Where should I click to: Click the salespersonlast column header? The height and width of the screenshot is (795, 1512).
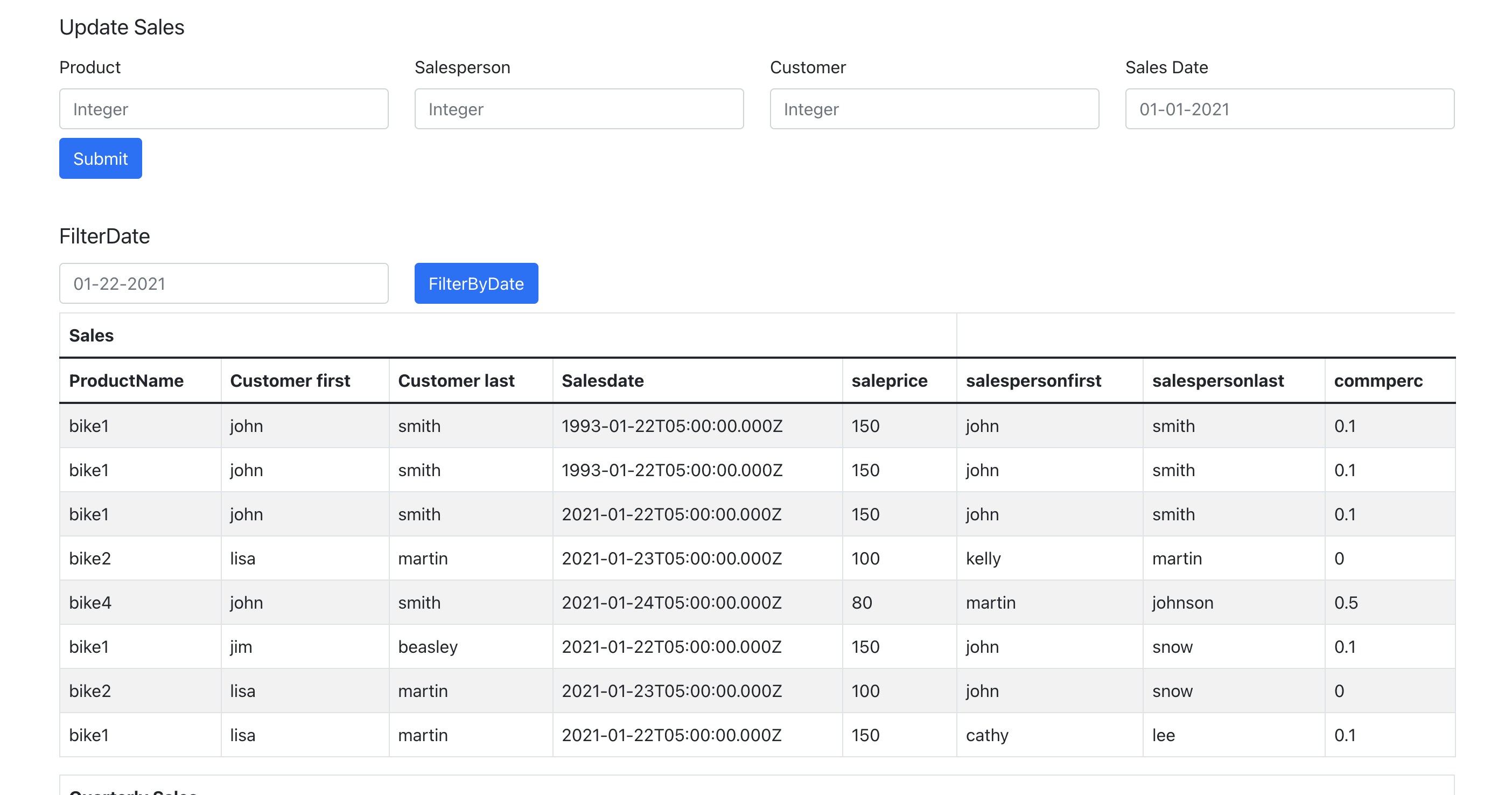(x=1234, y=380)
